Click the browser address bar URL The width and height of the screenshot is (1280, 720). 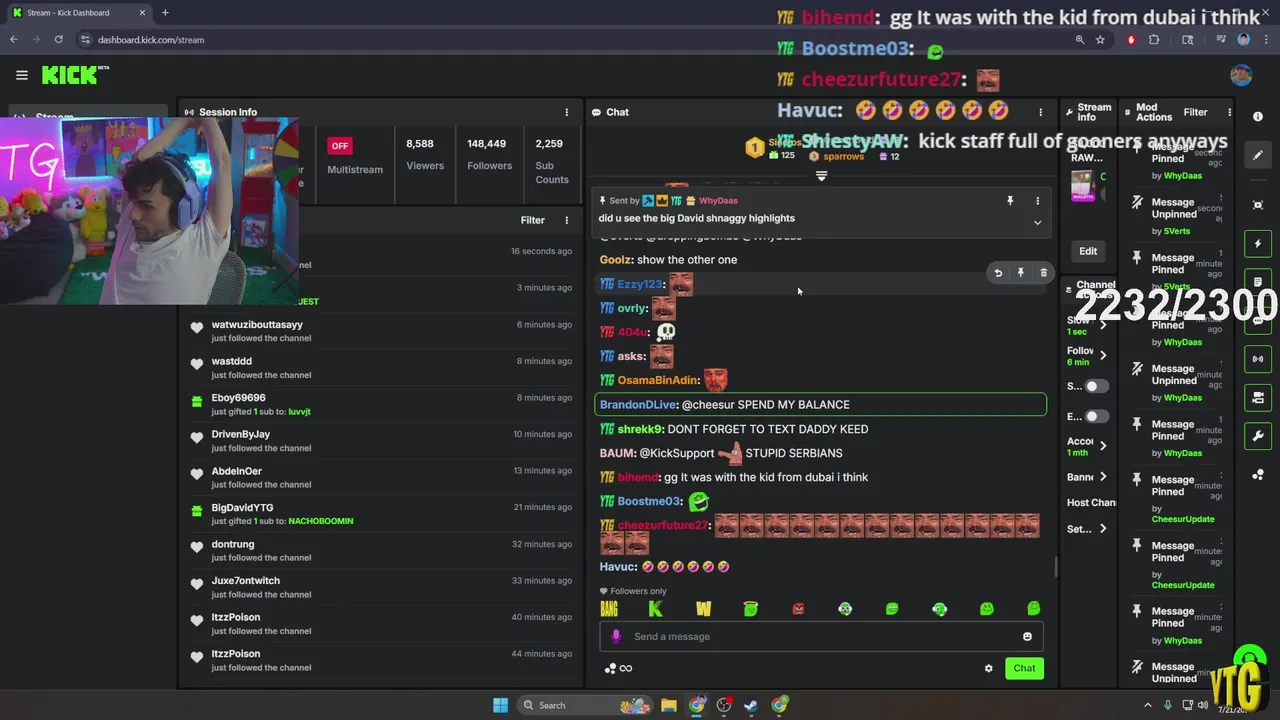151,40
